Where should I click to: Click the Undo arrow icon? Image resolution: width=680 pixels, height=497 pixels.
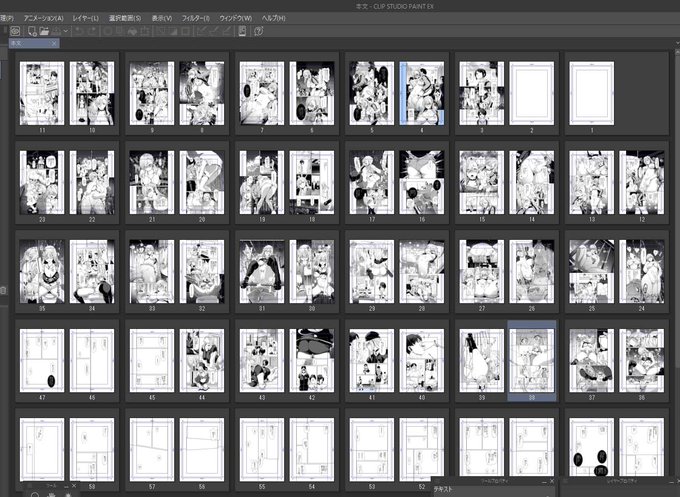[79, 31]
